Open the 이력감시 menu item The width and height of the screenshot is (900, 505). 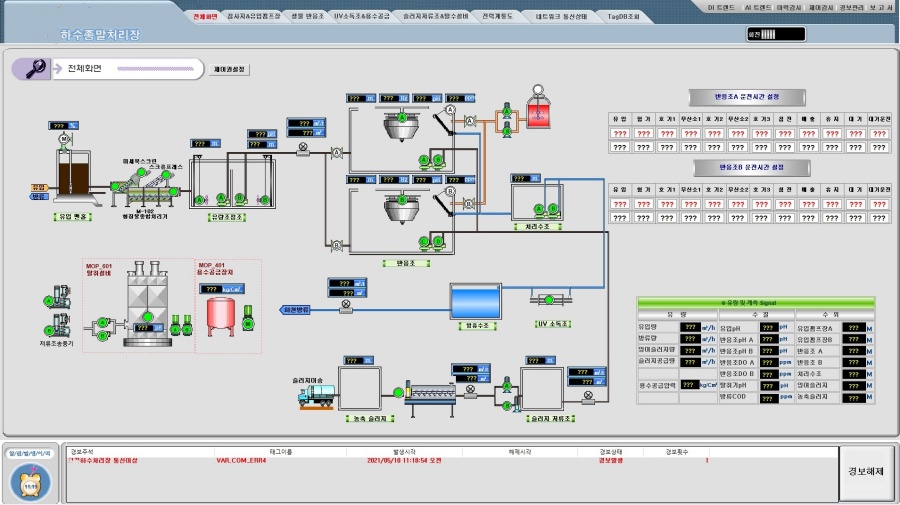coord(789,7)
